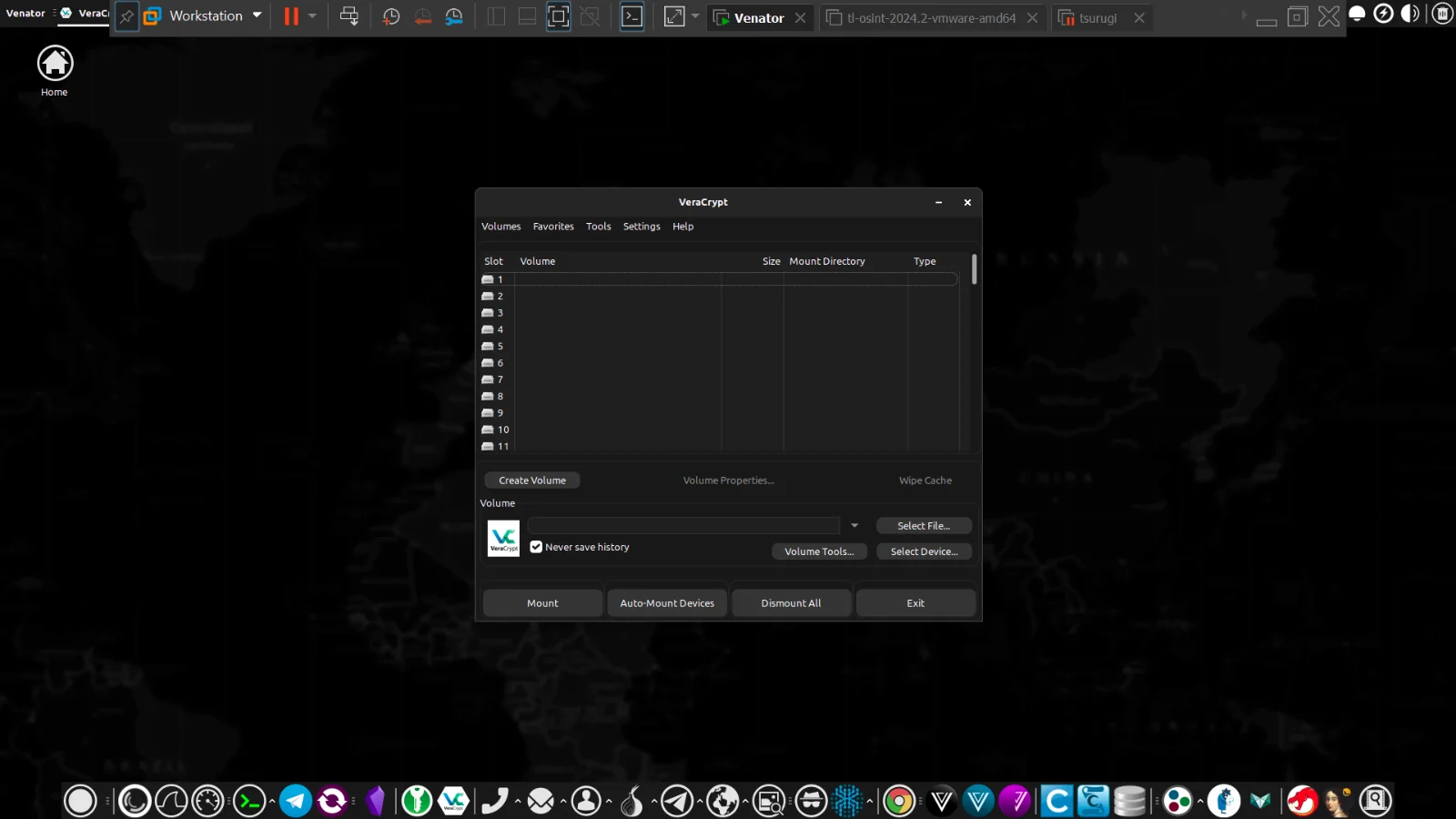Open VMware console terminal view icon
The image size is (1456, 819).
632,16
